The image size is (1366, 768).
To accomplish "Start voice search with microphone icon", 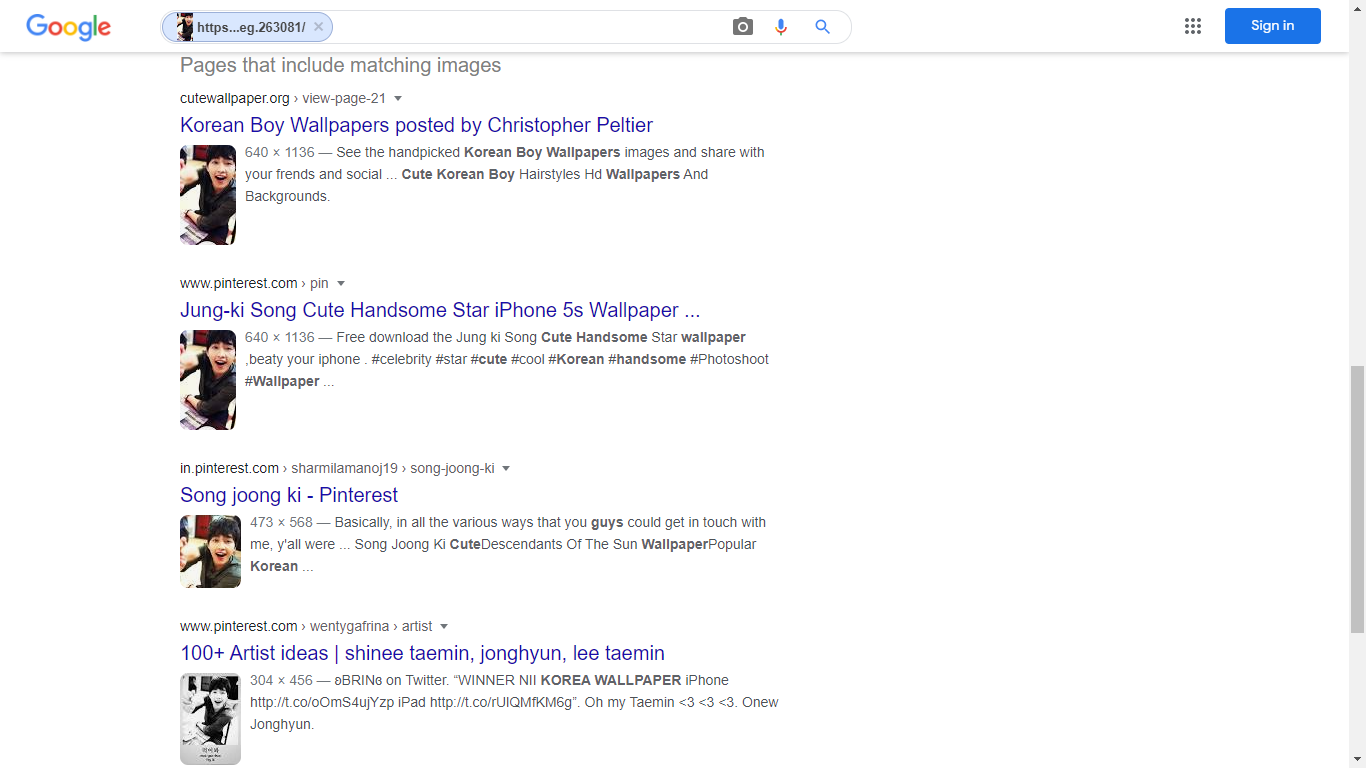I will tap(781, 27).
